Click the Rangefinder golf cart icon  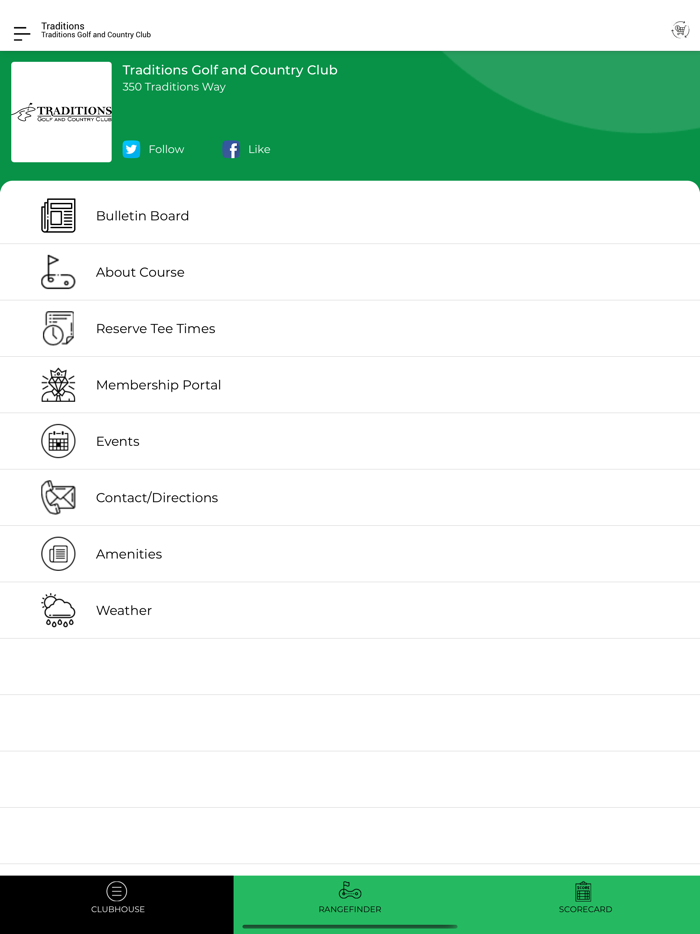350,890
